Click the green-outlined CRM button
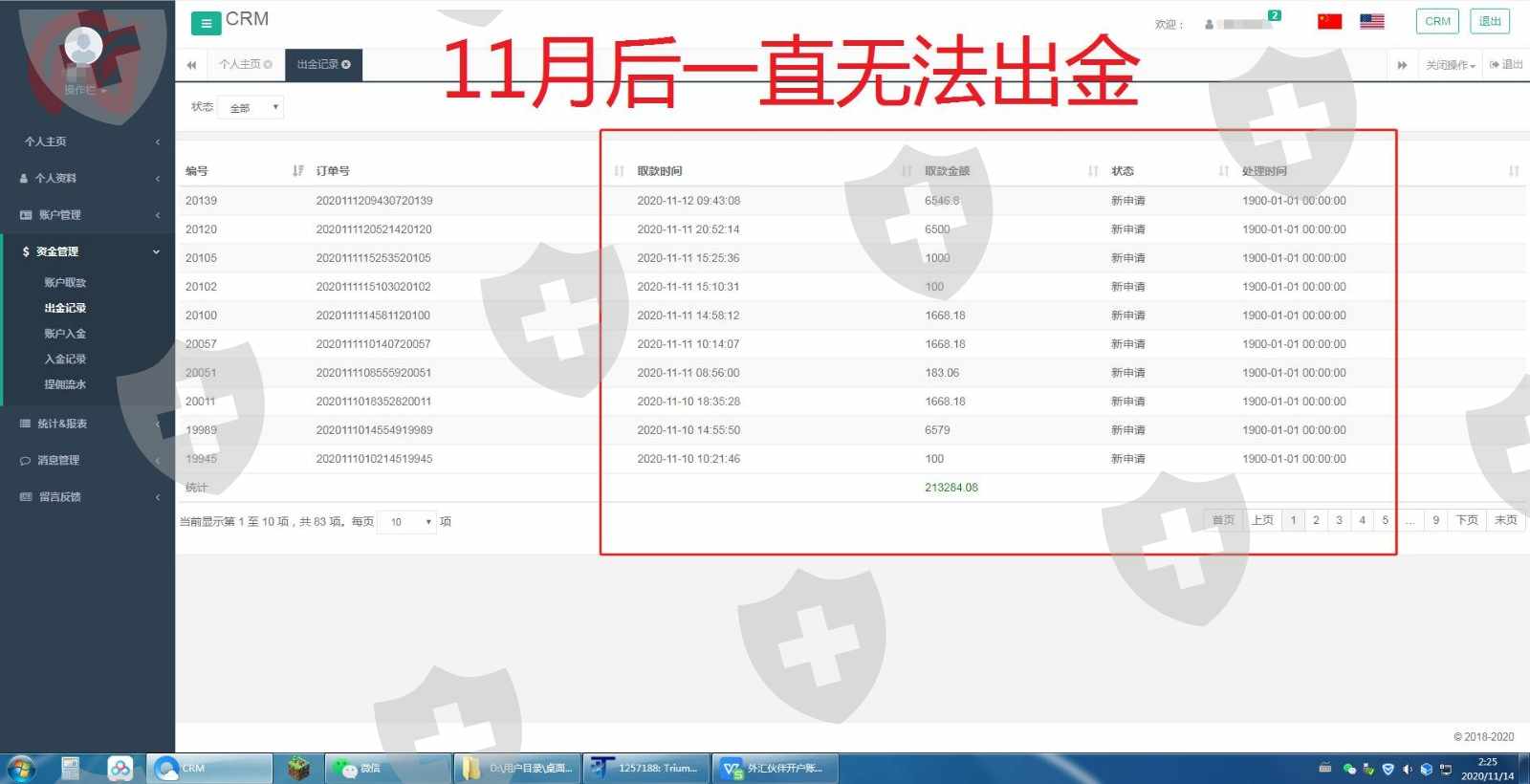Image resolution: width=1530 pixels, height=784 pixels. coord(1437,21)
